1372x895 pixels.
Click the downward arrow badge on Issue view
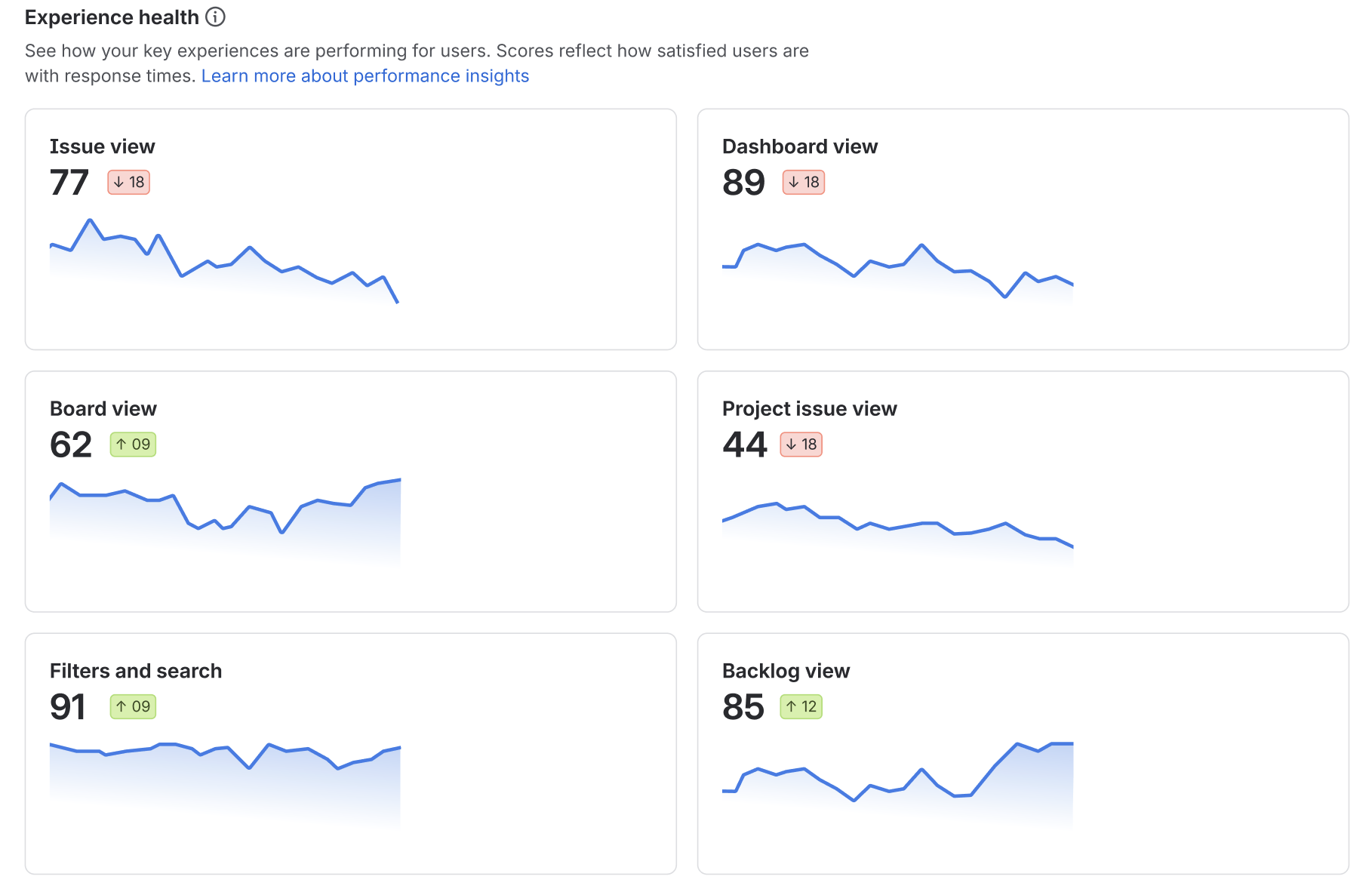128,182
